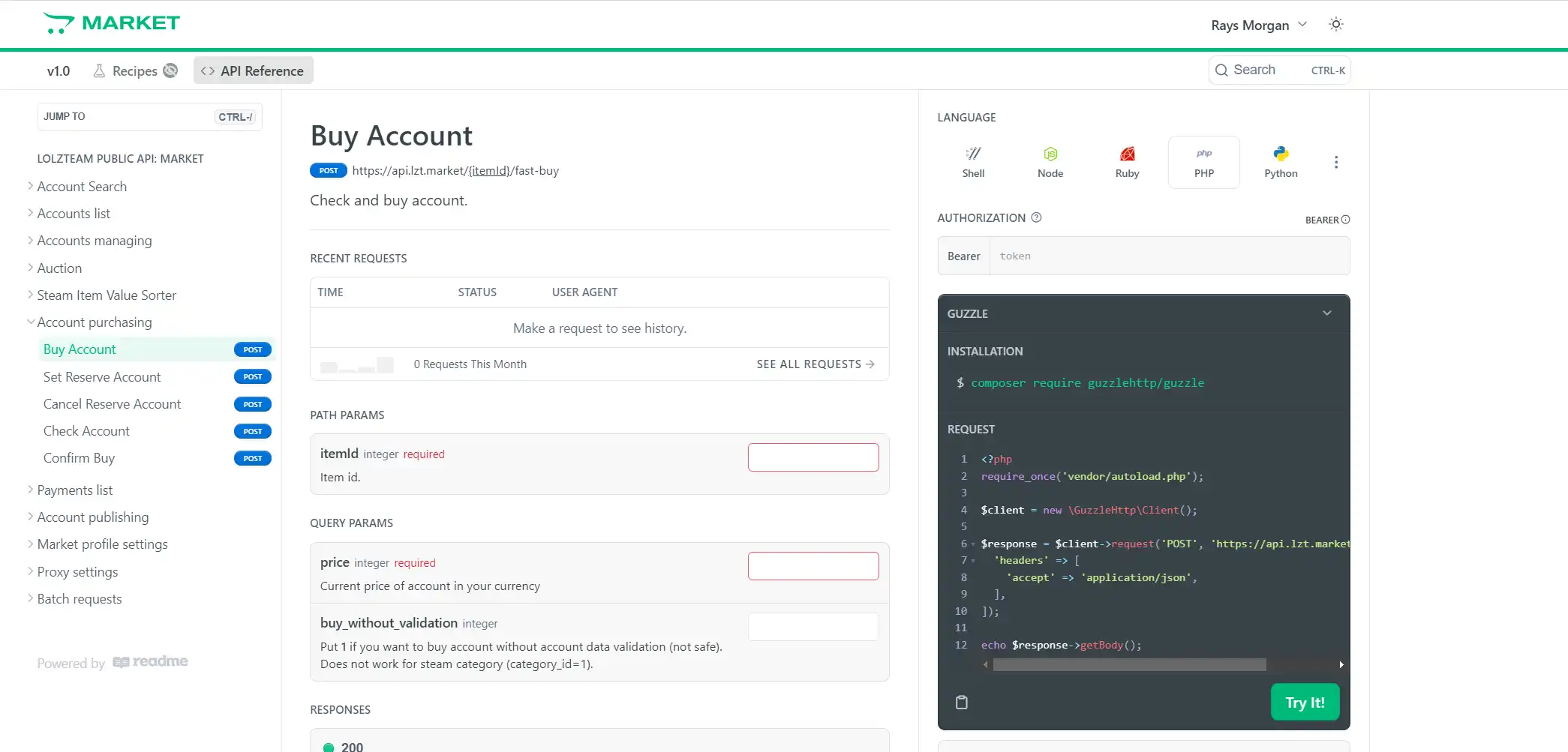Click the copy code clipboard icon
This screenshot has height=752, width=1568.
[962, 703]
